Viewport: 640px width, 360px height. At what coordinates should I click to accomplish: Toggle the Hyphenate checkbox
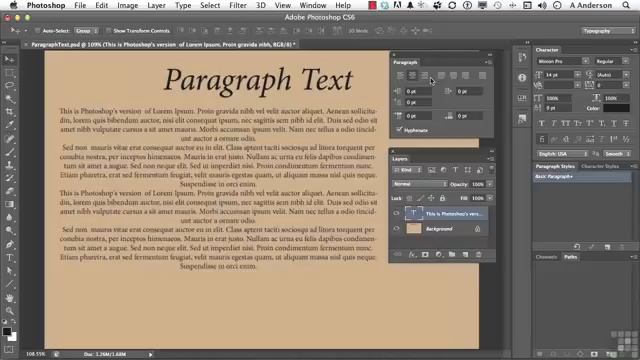coord(399,130)
